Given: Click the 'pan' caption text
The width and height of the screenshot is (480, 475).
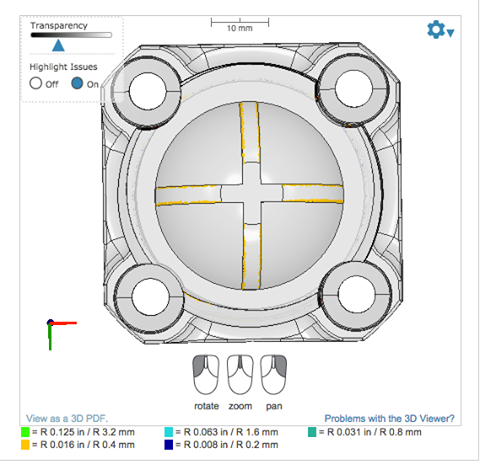Looking at the screenshot, I should [x=274, y=407].
